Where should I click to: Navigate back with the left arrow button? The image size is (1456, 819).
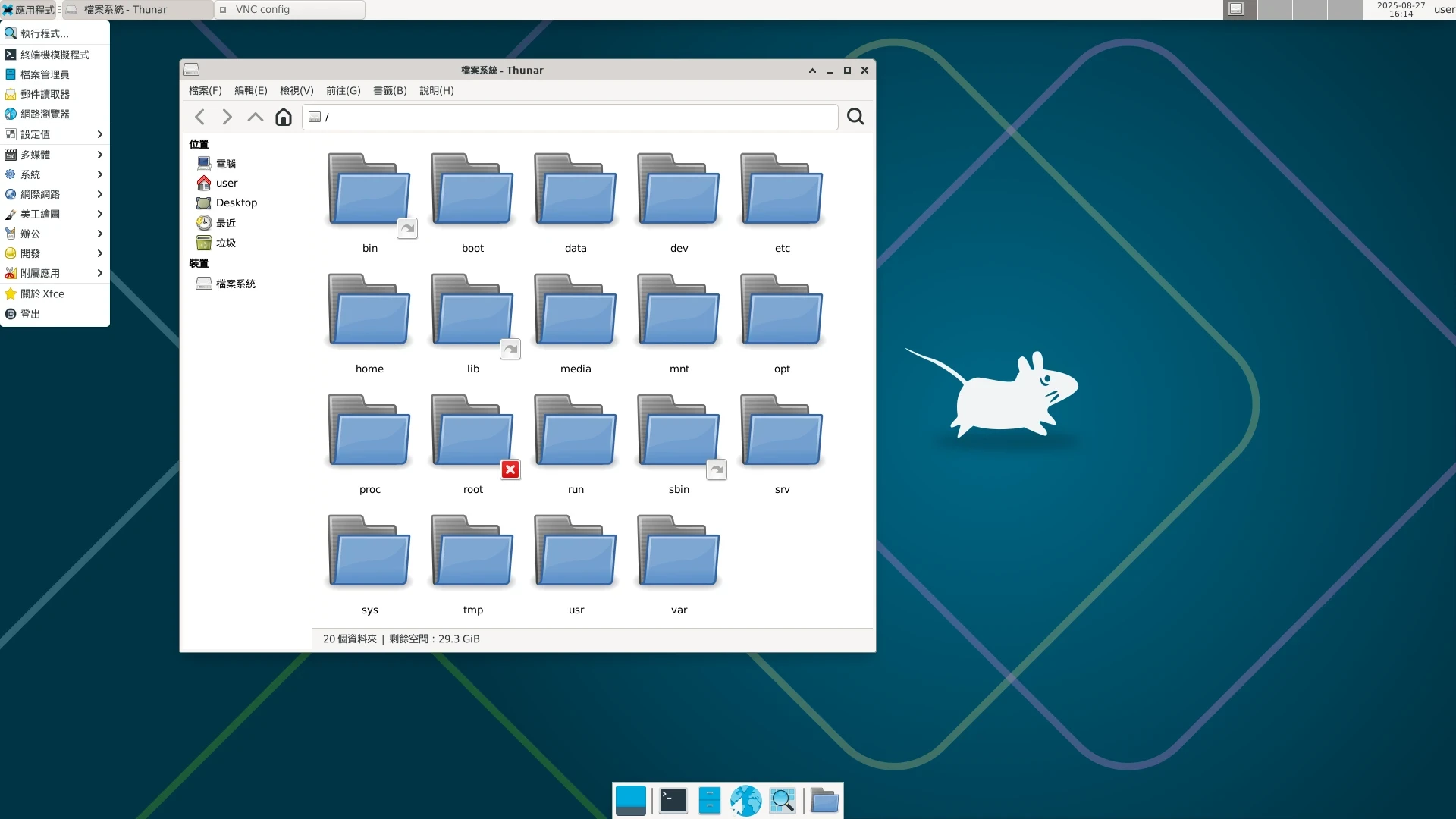click(199, 117)
